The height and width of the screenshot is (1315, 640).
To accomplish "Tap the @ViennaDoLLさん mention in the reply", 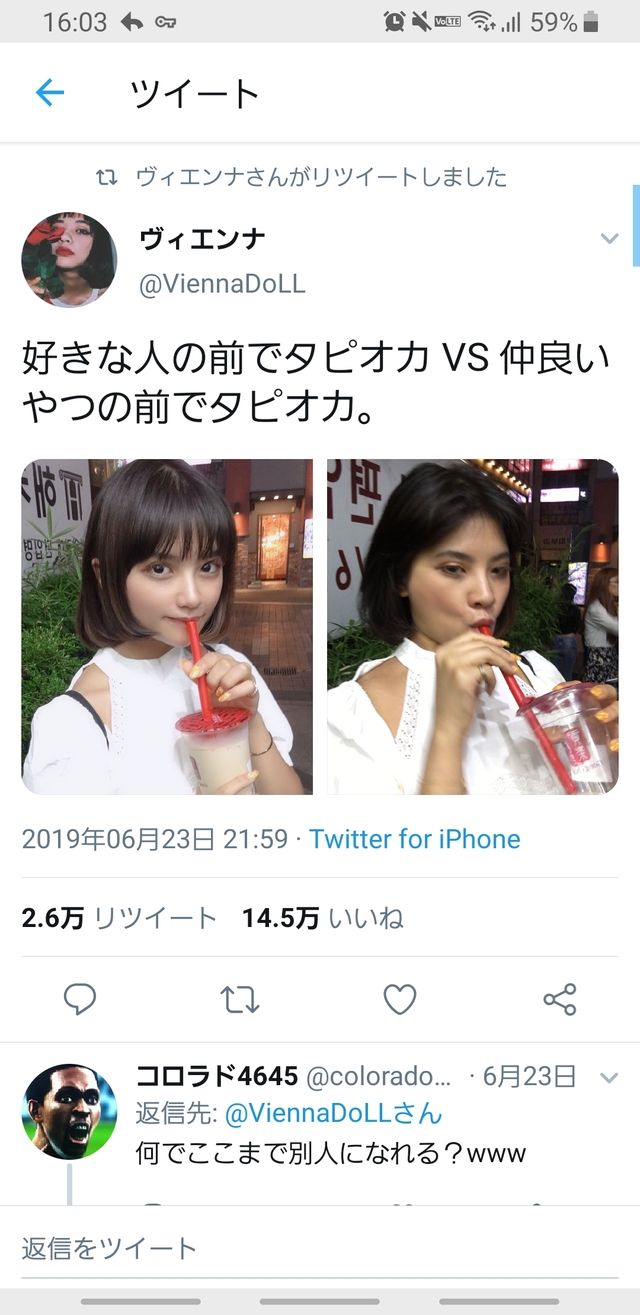I will pyautogui.click(x=333, y=1113).
